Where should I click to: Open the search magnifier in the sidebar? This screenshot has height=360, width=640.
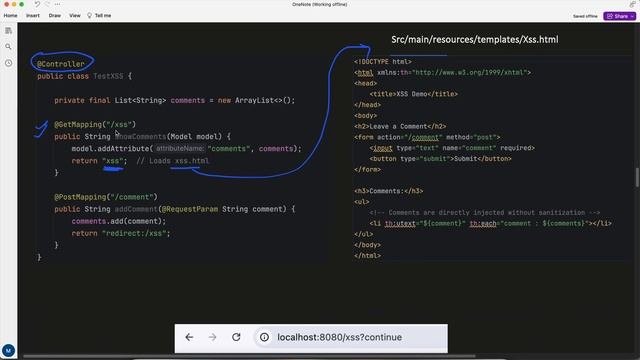(x=8, y=47)
